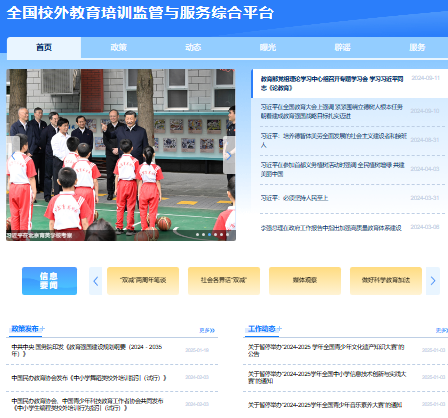Screen dimensions: 448x418
Task: Open 教育强国建设规划纲要 policy item
Action: coord(87,350)
